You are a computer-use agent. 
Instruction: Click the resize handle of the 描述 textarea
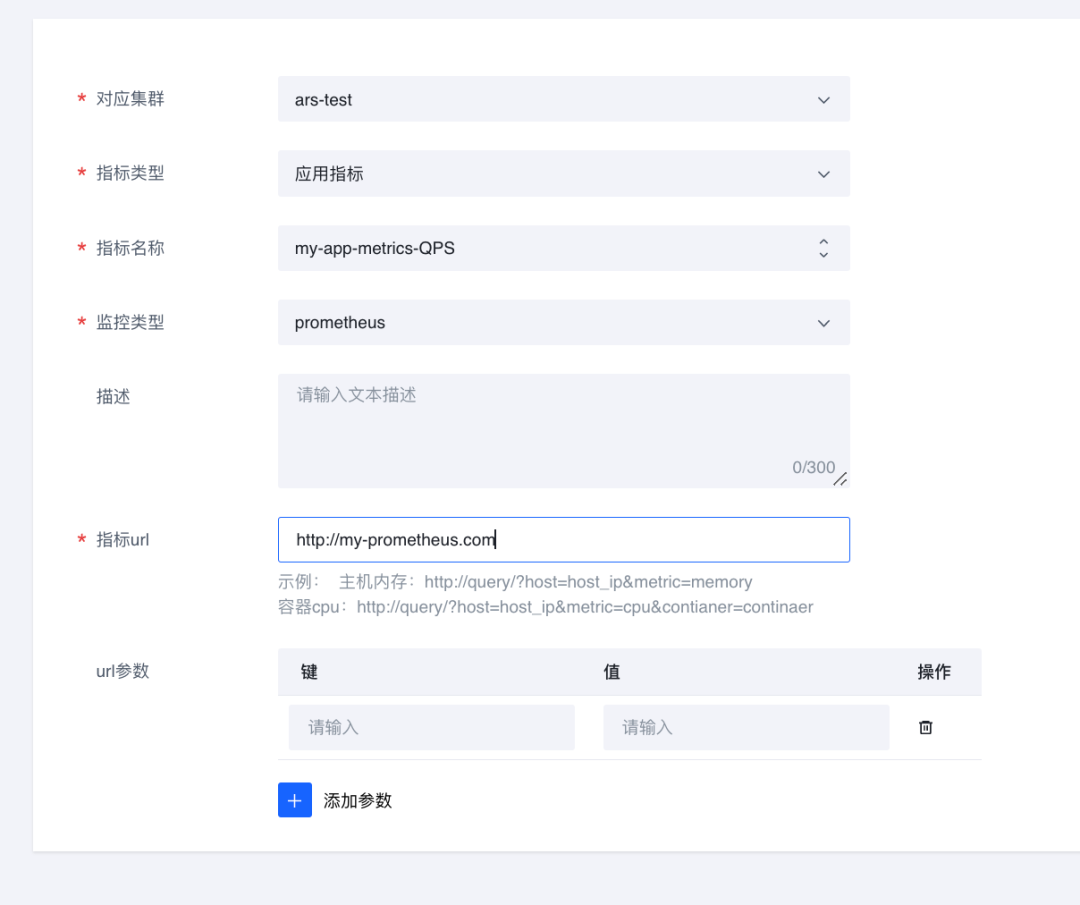tap(840, 479)
